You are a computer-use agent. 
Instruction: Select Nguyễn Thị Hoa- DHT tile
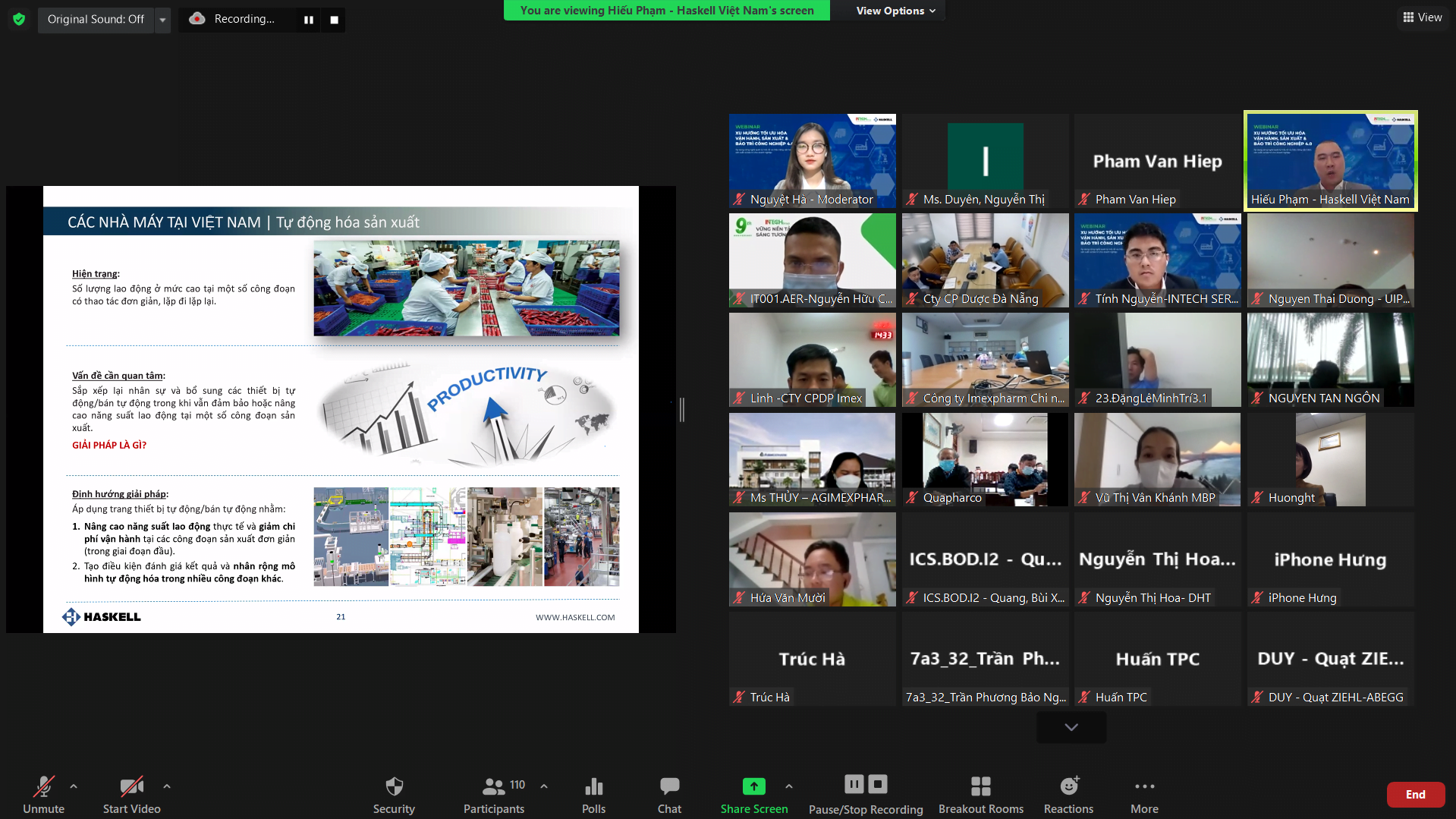pyautogui.click(x=1158, y=559)
